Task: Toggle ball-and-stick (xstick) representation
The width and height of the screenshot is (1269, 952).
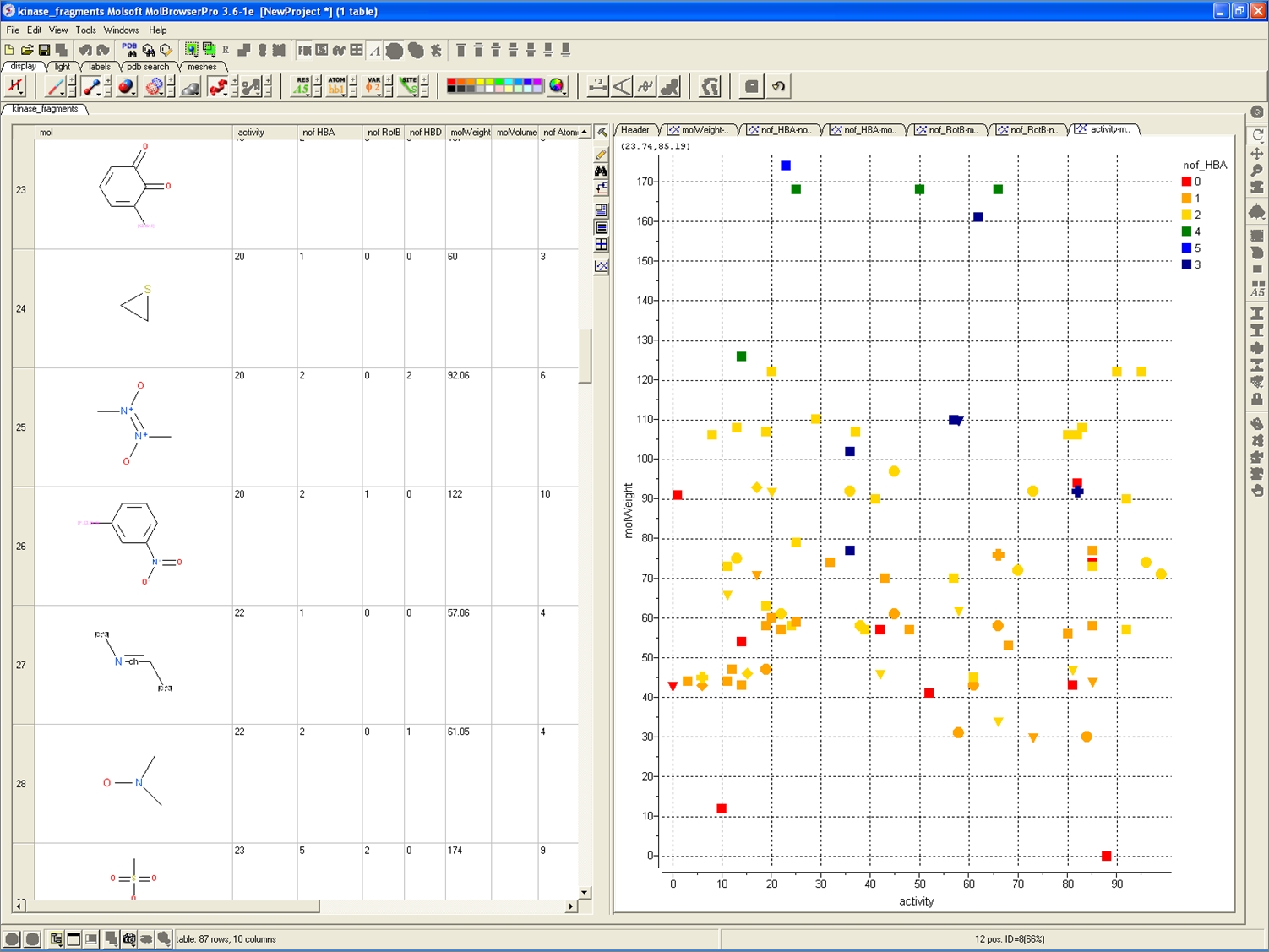Action: pyautogui.click(x=91, y=86)
